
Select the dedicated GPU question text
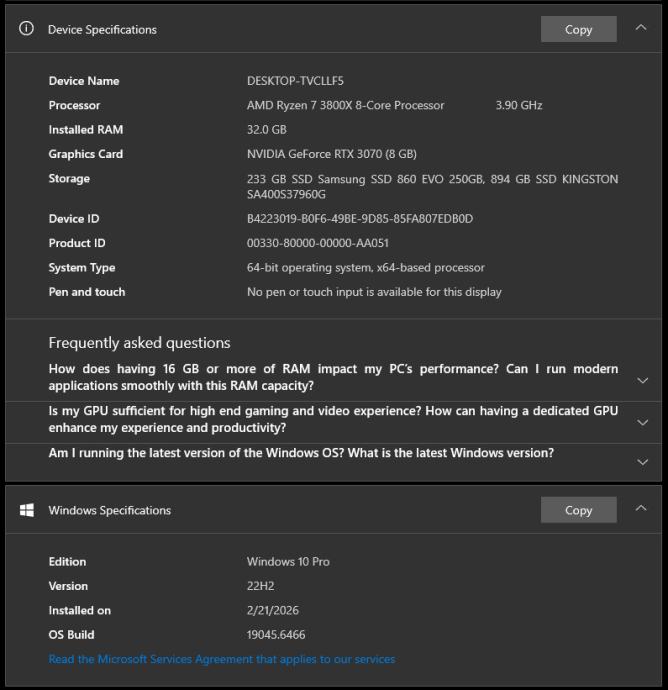333,419
